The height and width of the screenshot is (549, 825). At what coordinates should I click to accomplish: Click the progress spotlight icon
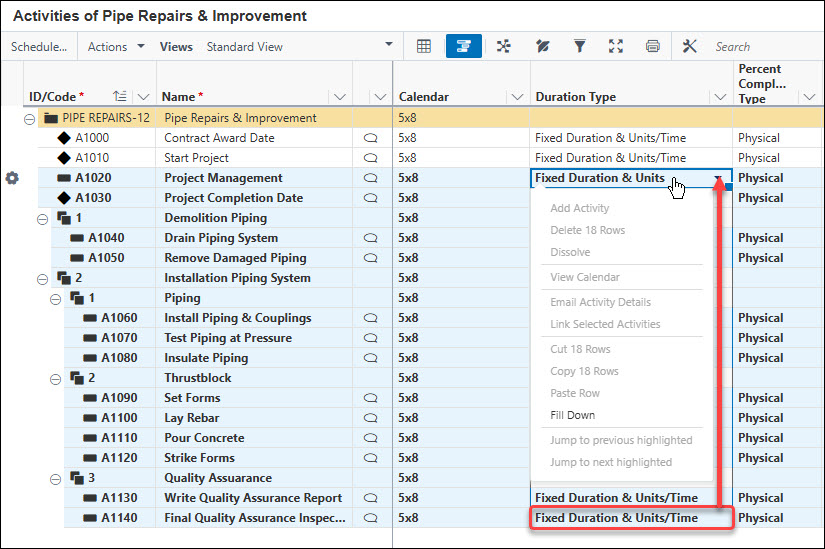point(542,46)
